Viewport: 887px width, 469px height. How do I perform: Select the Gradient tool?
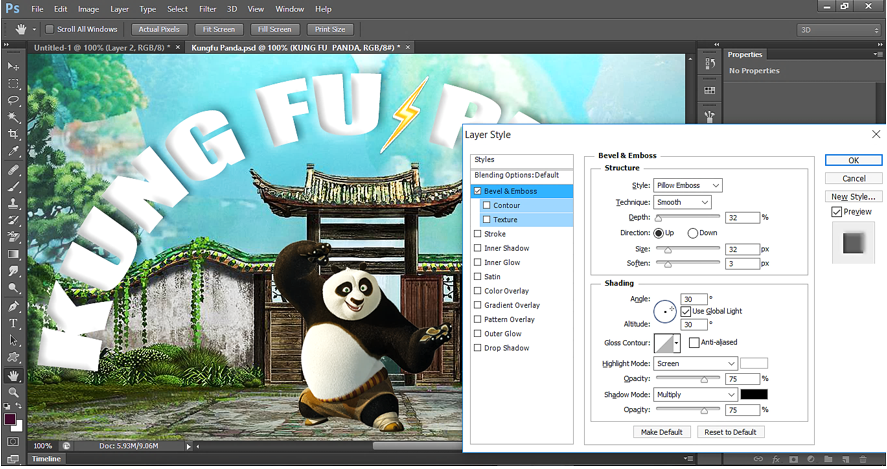pyautogui.click(x=13, y=255)
